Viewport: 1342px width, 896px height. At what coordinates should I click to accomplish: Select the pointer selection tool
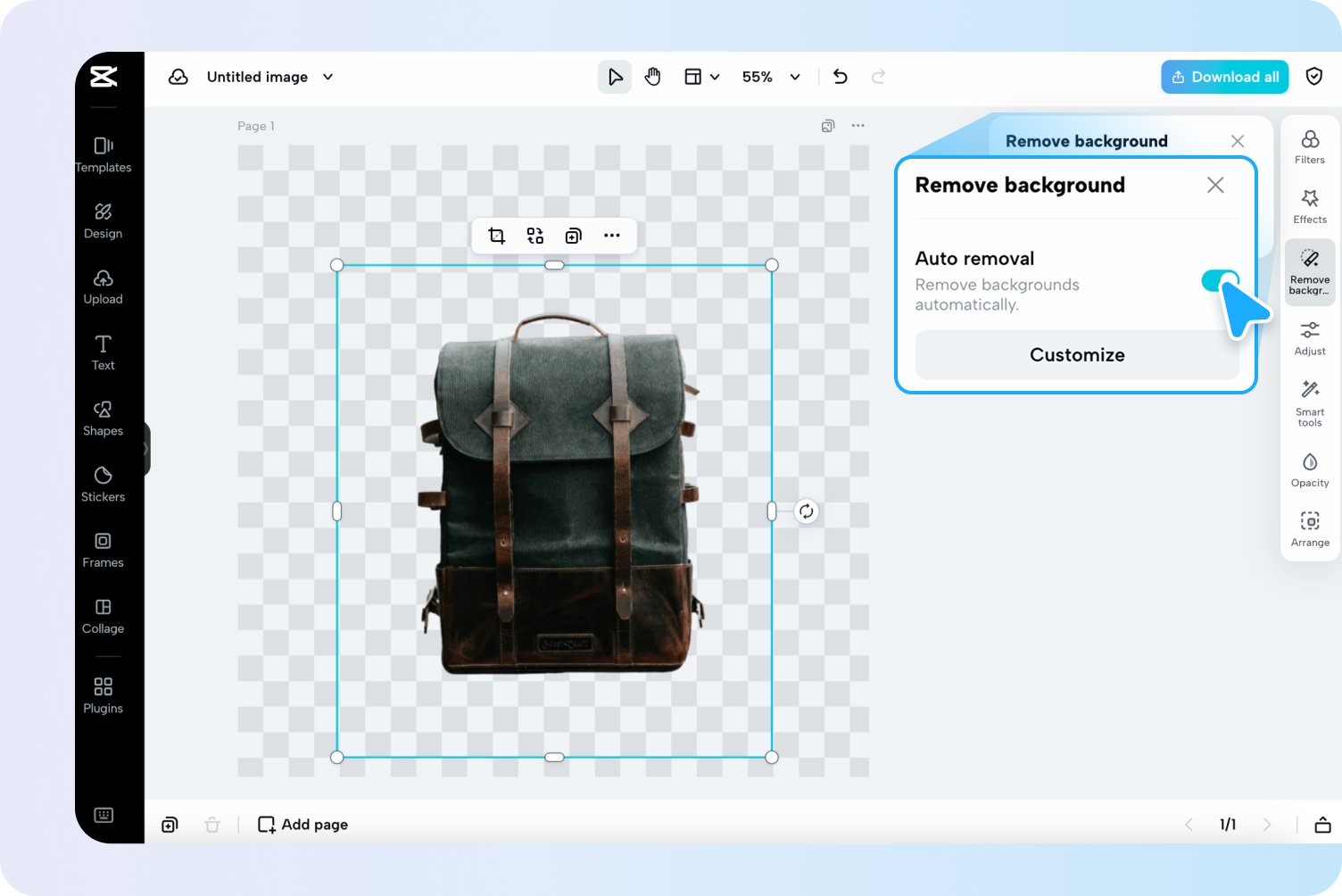[615, 77]
